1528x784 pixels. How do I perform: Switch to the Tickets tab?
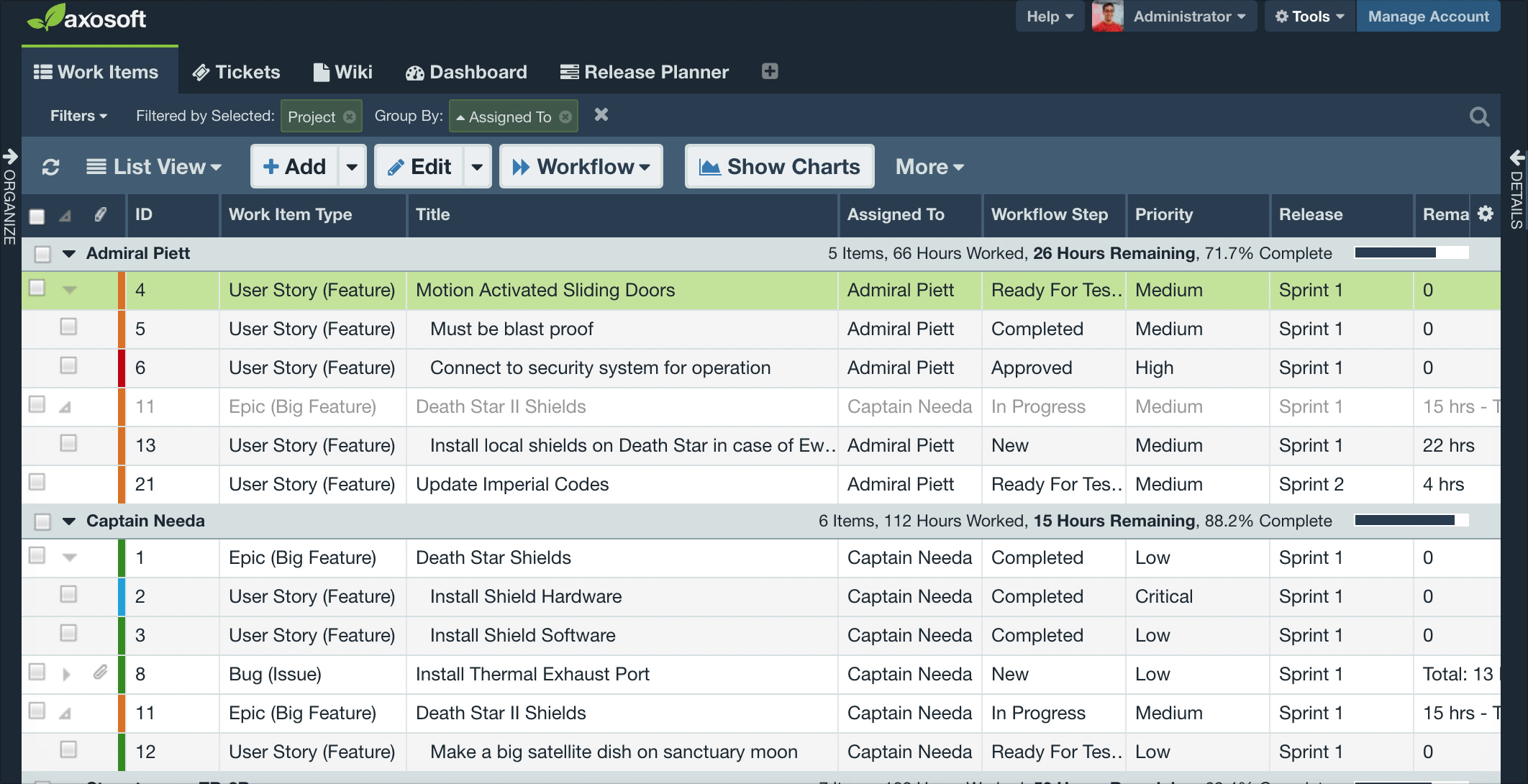click(x=237, y=72)
